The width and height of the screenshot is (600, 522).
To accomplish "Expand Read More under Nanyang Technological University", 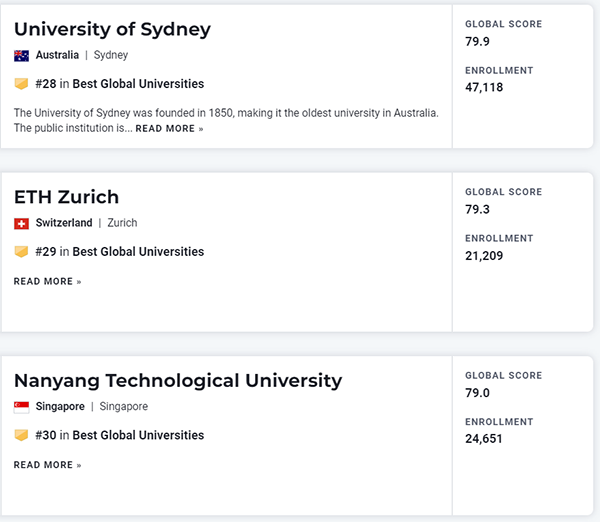I will pyautogui.click(x=47, y=465).
